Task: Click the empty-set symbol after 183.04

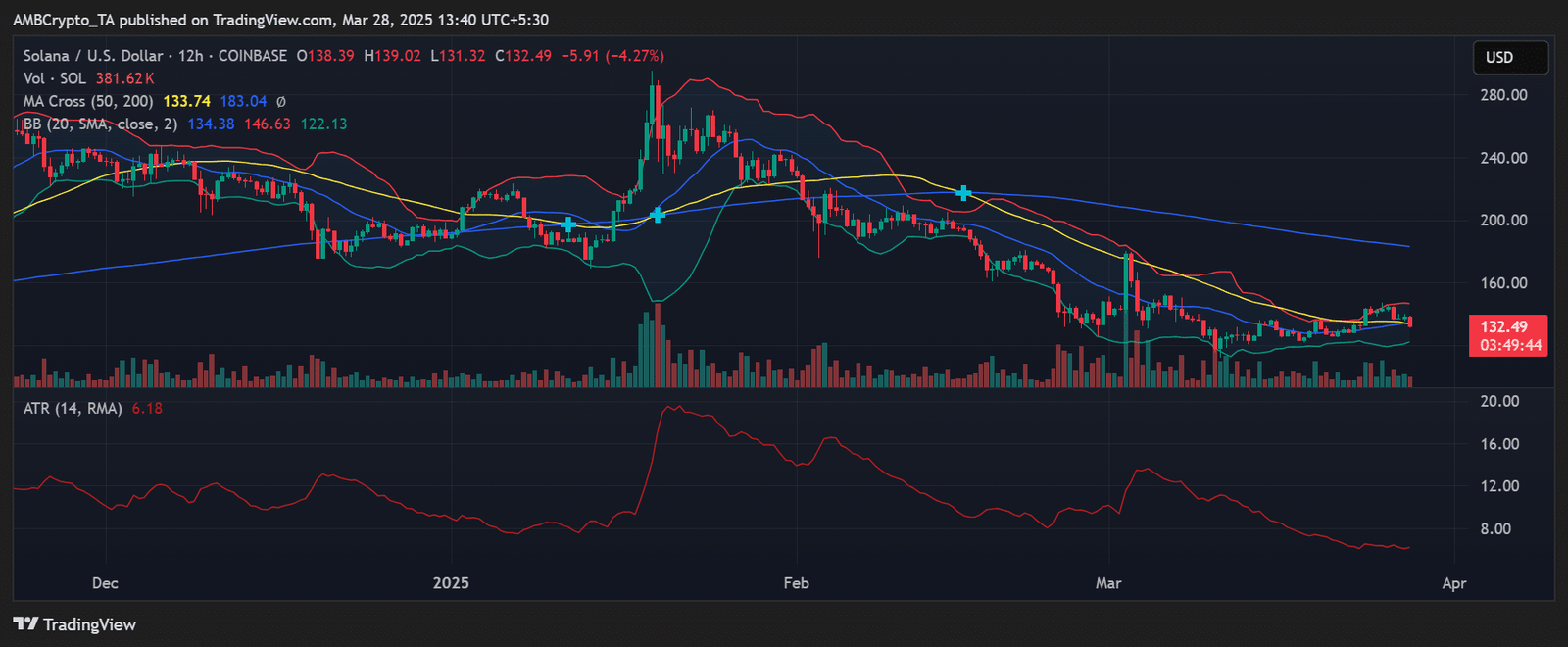Action: click(x=281, y=101)
